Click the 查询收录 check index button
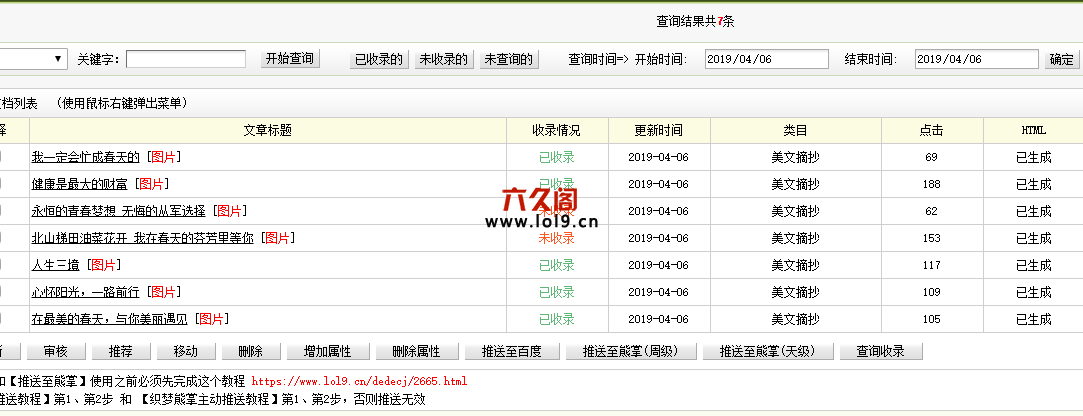Screen dimensions: 1083x416 tap(880, 352)
